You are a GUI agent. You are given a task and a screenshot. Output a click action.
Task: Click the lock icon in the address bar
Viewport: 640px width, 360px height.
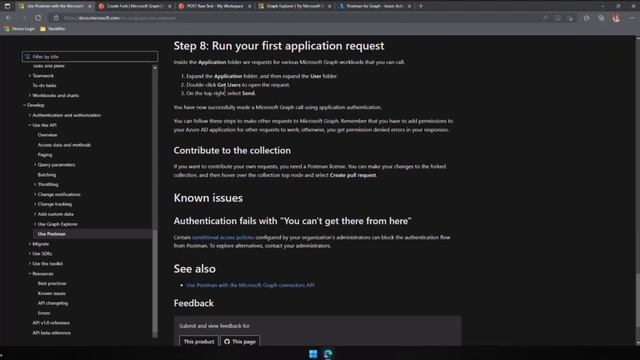56,18
